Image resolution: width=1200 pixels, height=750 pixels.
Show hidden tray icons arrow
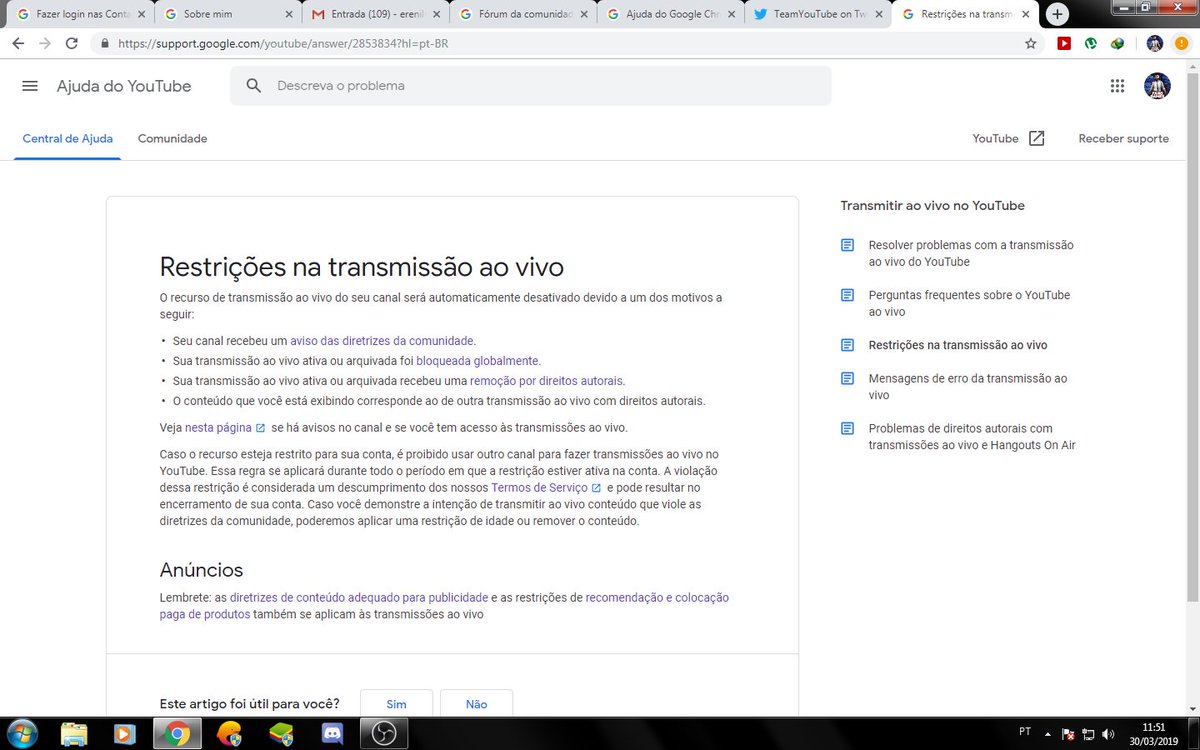[x=1049, y=733]
